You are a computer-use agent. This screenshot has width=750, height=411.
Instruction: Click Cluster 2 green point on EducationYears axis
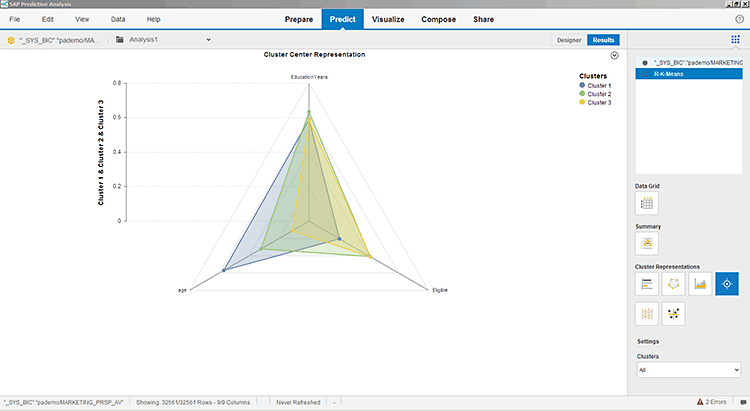(x=309, y=112)
